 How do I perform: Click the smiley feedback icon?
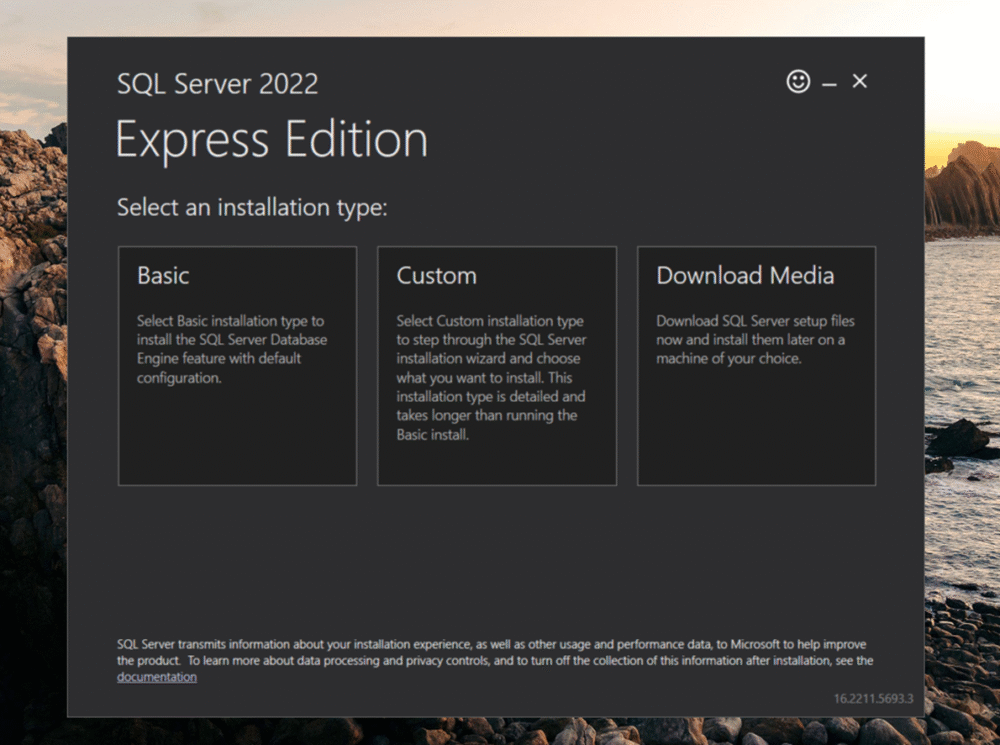click(x=797, y=81)
